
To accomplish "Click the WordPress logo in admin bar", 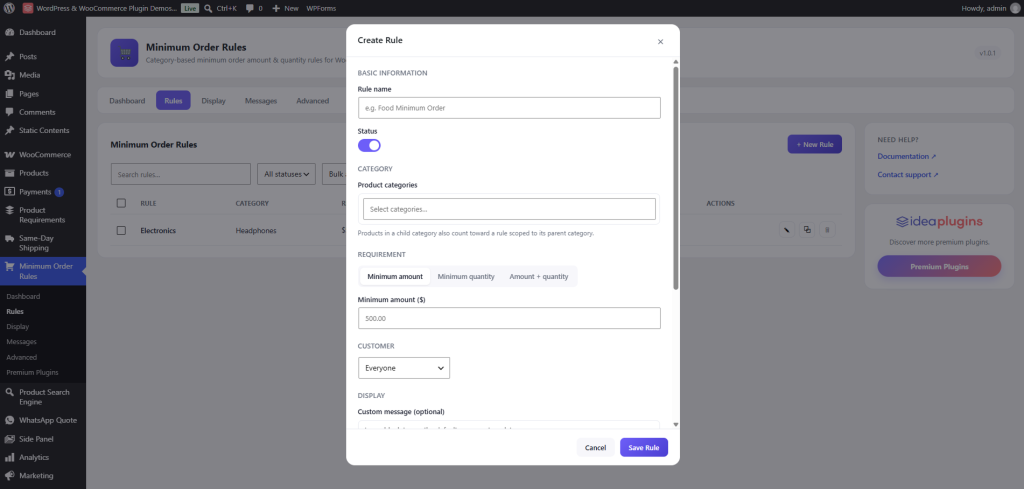I will [9, 8].
